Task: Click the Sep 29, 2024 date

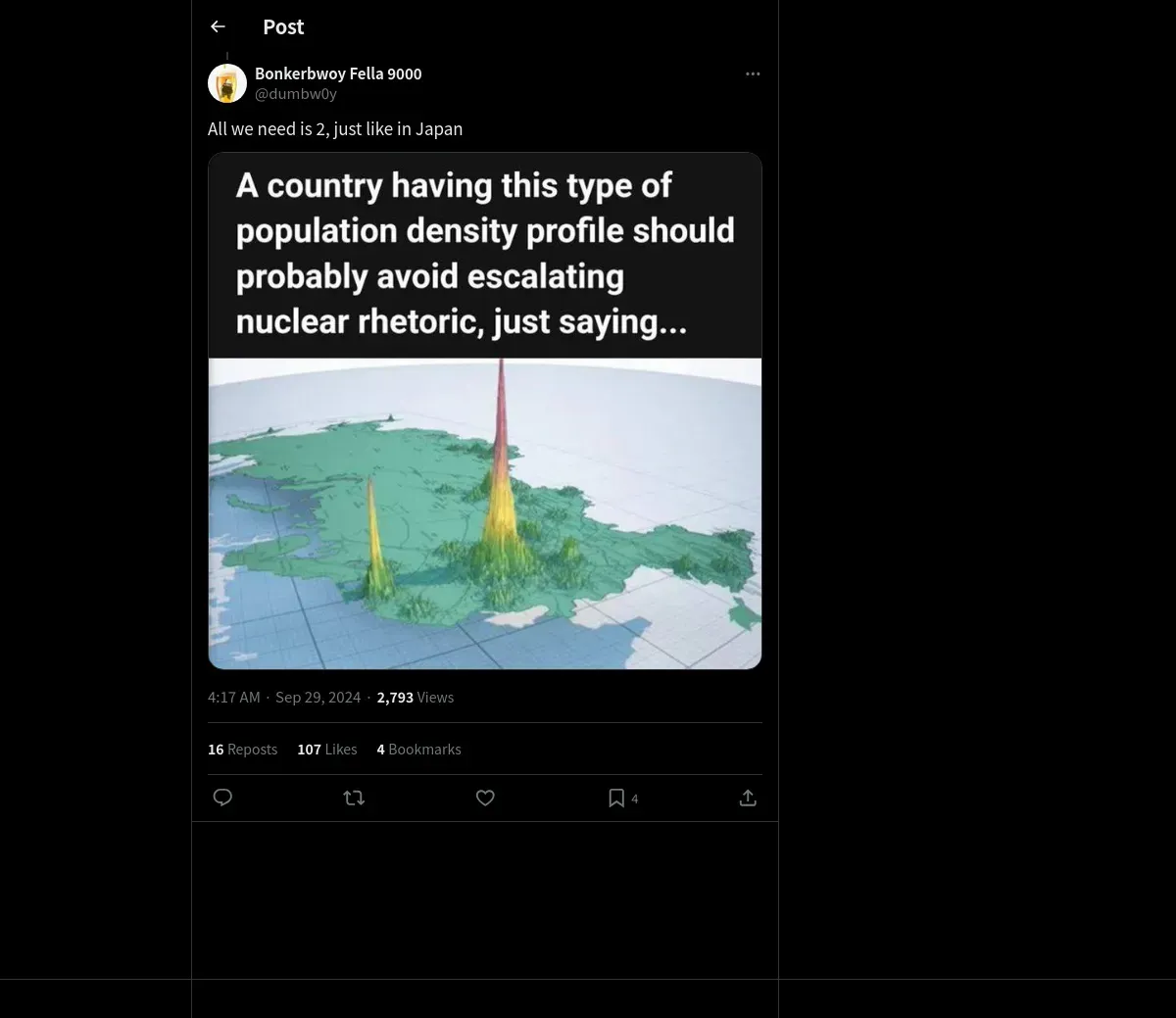Action: (x=318, y=698)
